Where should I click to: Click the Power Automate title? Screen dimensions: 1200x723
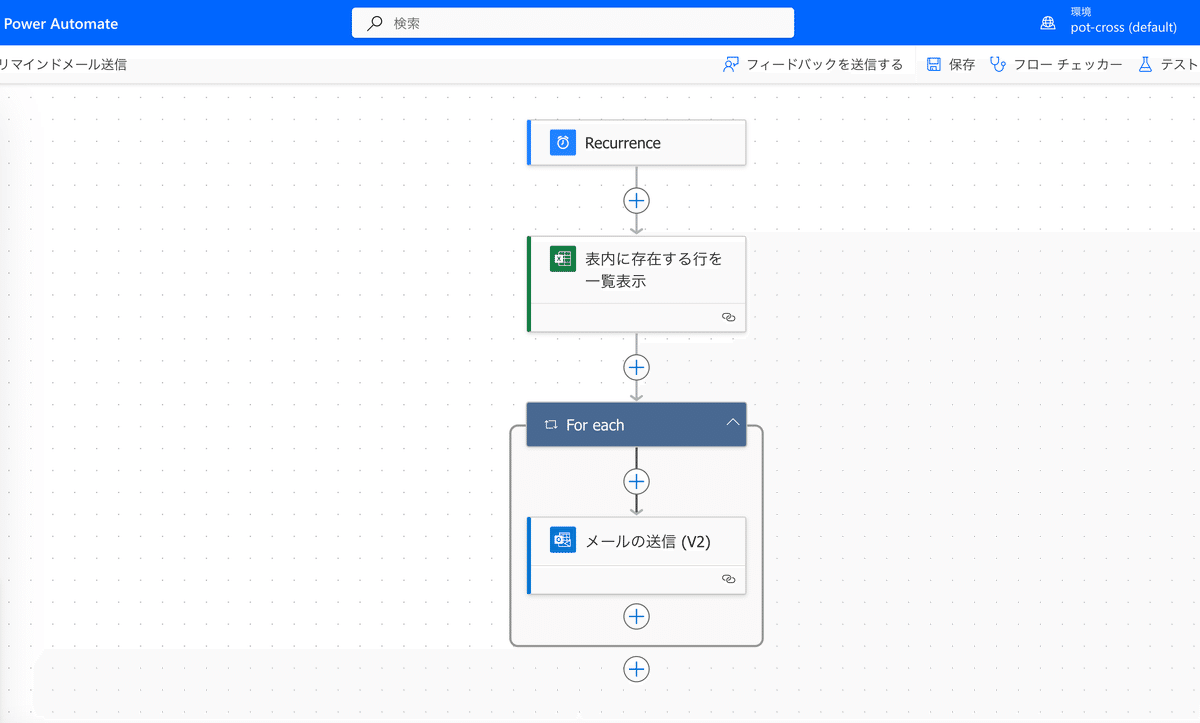coord(61,23)
